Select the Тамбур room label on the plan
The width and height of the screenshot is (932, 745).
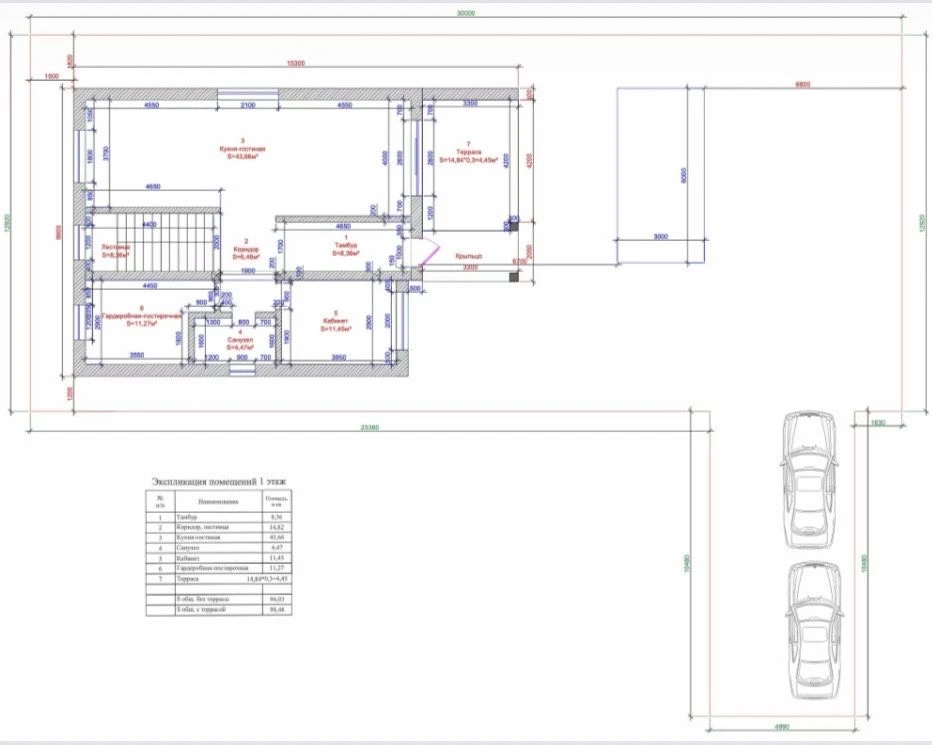(345, 245)
